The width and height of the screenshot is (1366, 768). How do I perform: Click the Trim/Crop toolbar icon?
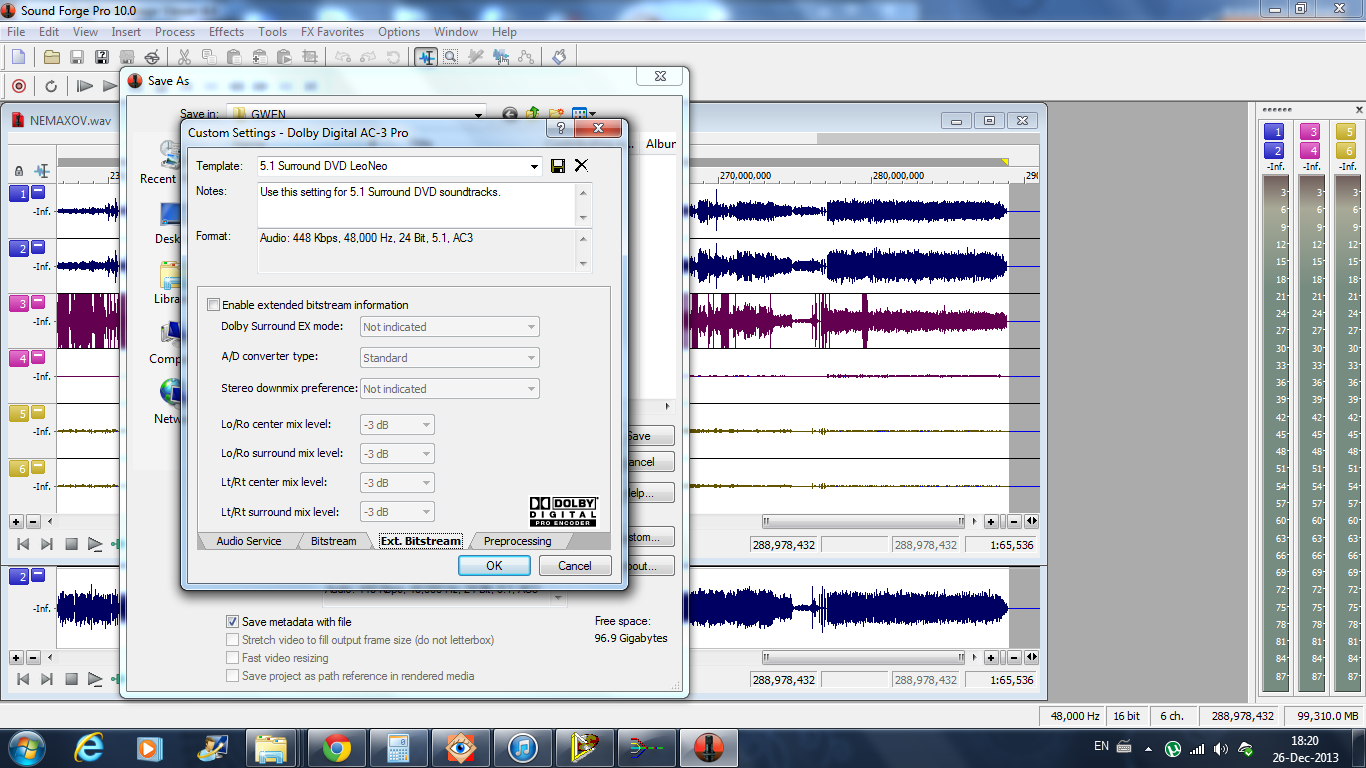[309, 57]
